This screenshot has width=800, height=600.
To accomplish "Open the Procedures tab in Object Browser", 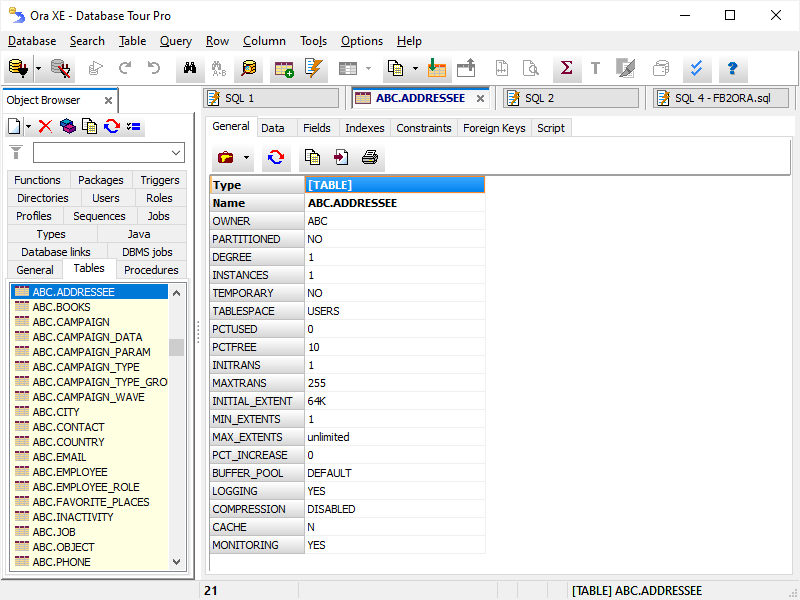I will pyautogui.click(x=152, y=270).
